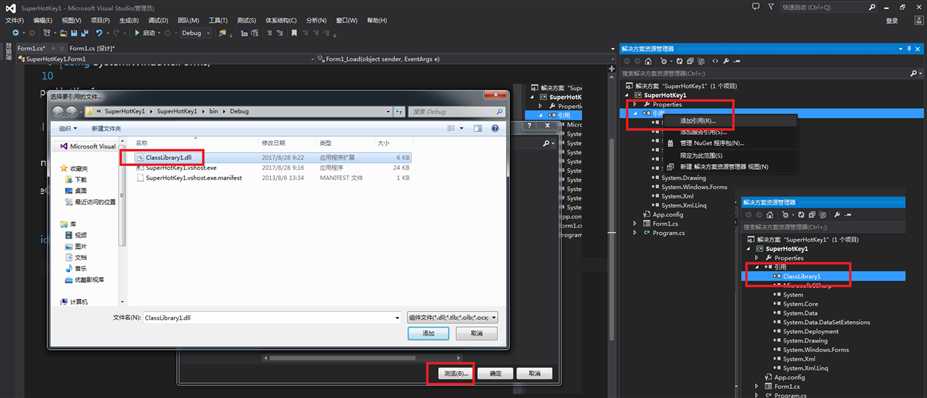Select the SuperHotKey1.vshost.exe.manifest file
The width and height of the screenshot is (927, 398).
coord(189,178)
